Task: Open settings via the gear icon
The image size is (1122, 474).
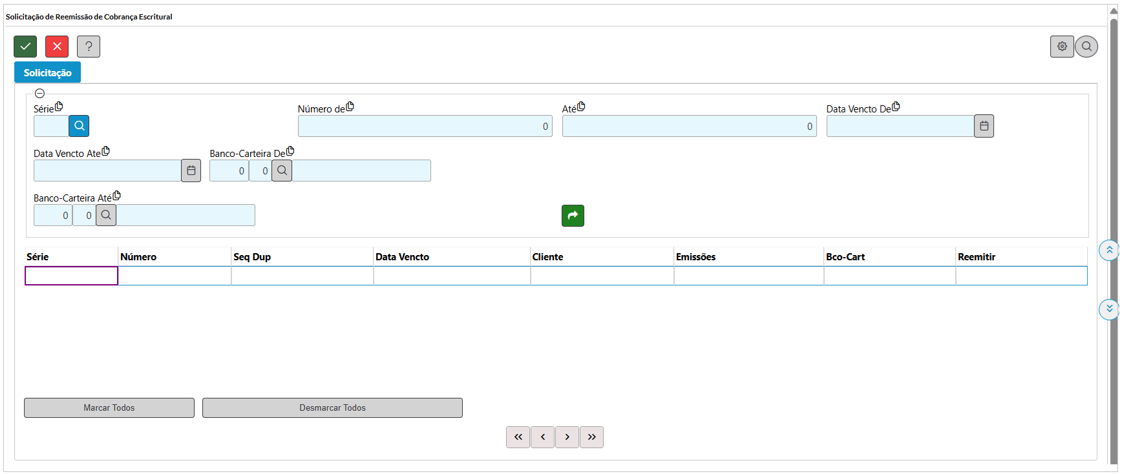Action: click(1062, 47)
